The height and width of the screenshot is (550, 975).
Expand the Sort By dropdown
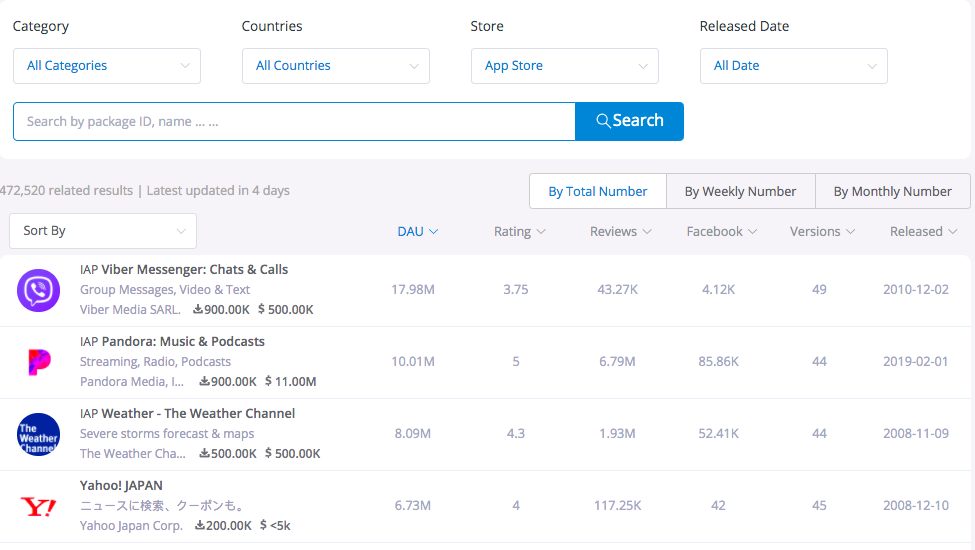(x=103, y=231)
